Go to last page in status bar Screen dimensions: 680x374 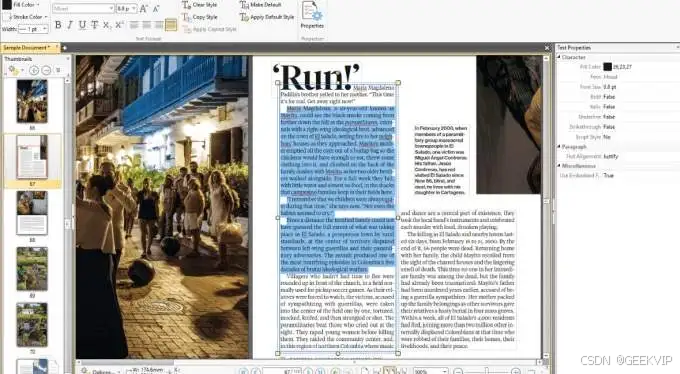click(320, 371)
